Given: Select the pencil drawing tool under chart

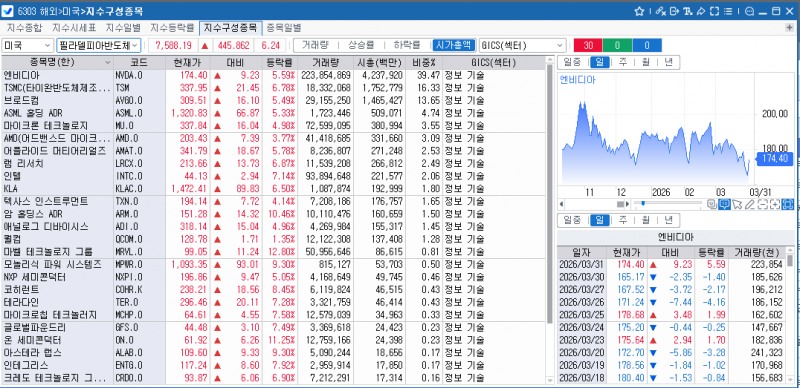Looking at the screenshot, I should pyautogui.click(x=749, y=204).
